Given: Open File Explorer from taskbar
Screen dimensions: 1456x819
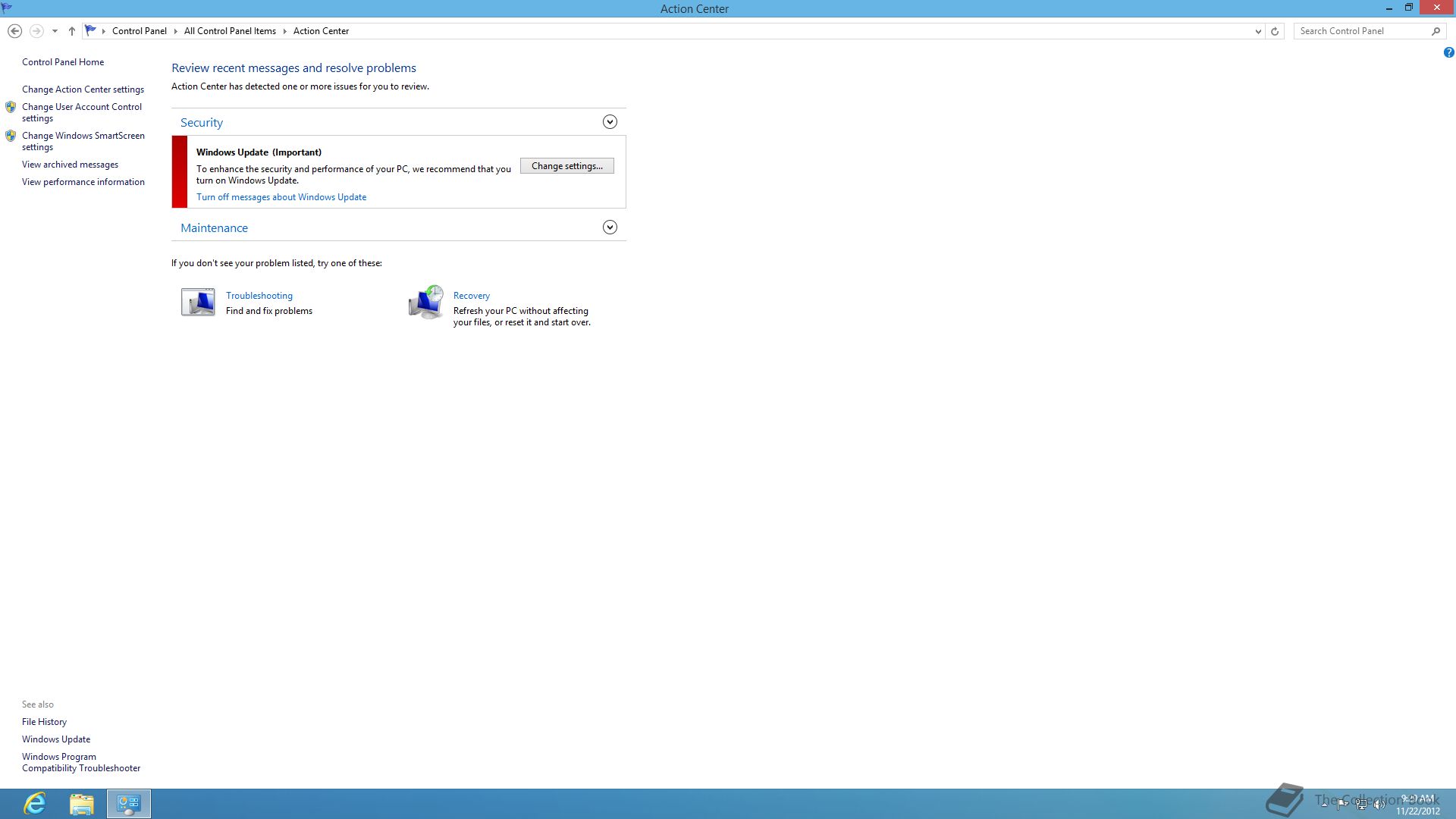Looking at the screenshot, I should click(x=82, y=804).
